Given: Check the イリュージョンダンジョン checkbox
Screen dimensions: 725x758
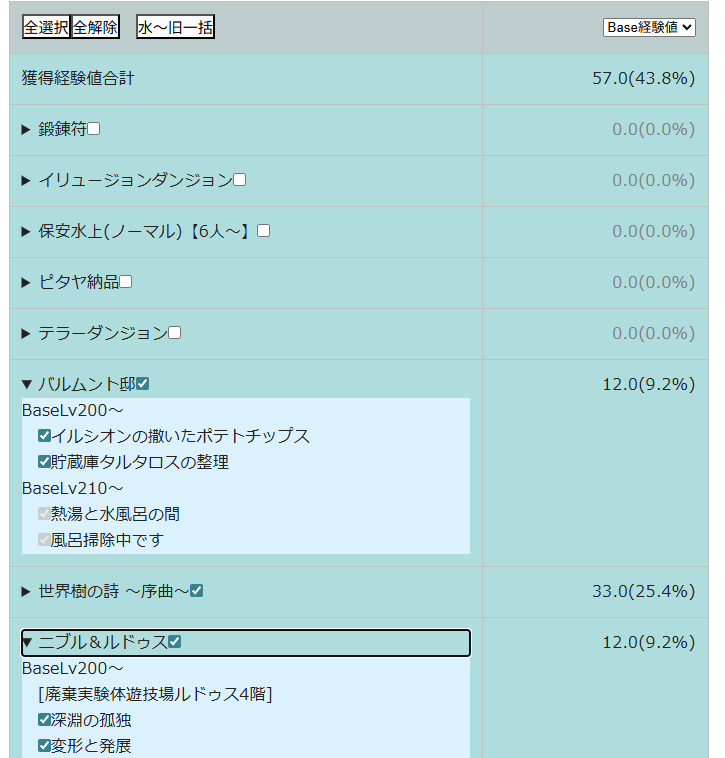Looking at the screenshot, I should pyautogui.click(x=240, y=180).
